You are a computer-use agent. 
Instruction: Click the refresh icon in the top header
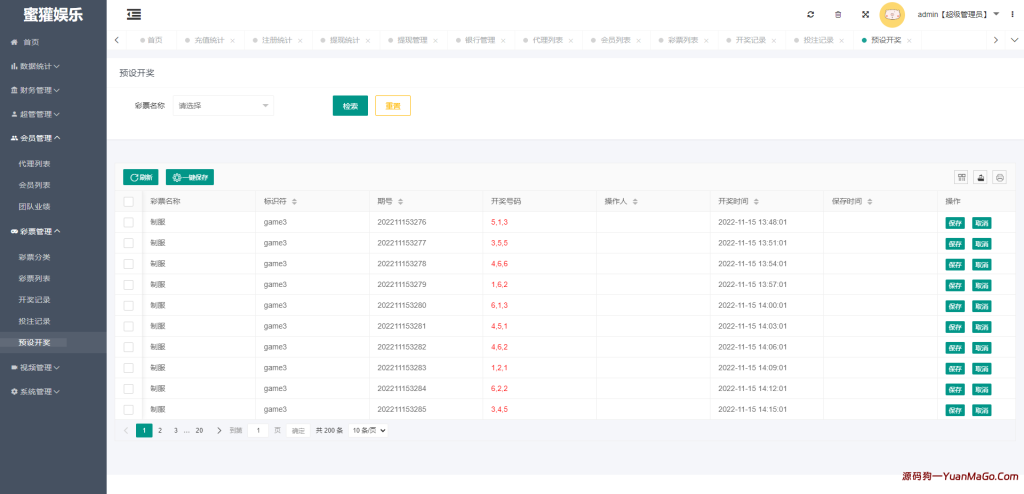(x=810, y=15)
